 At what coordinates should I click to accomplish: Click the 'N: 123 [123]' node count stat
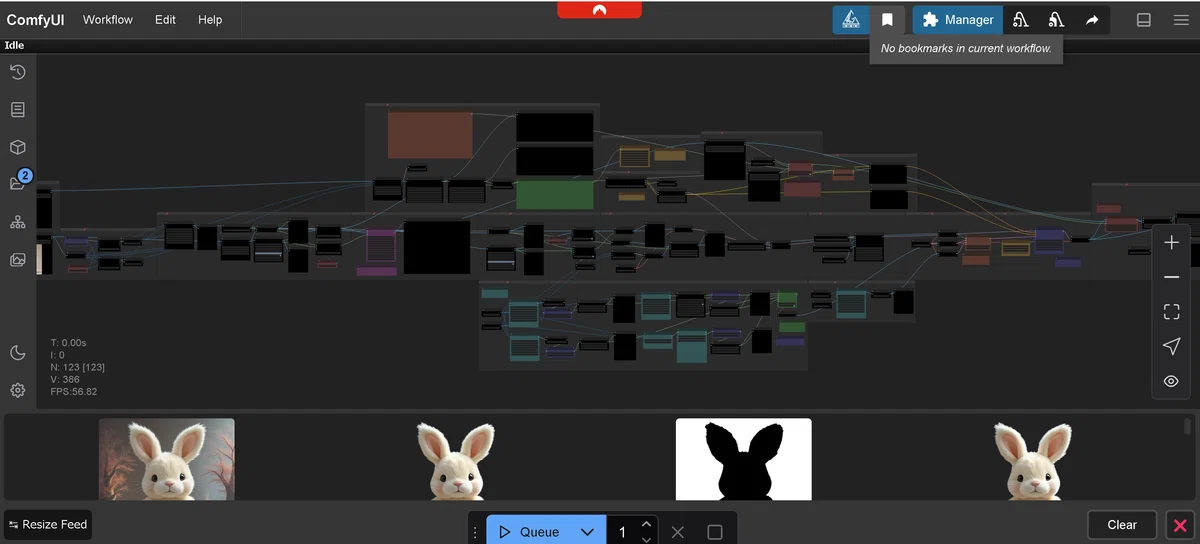click(77, 367)
